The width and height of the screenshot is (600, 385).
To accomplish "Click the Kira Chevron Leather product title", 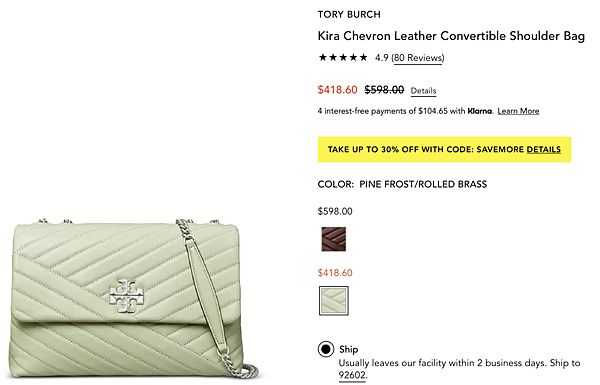I will point(451,36).
